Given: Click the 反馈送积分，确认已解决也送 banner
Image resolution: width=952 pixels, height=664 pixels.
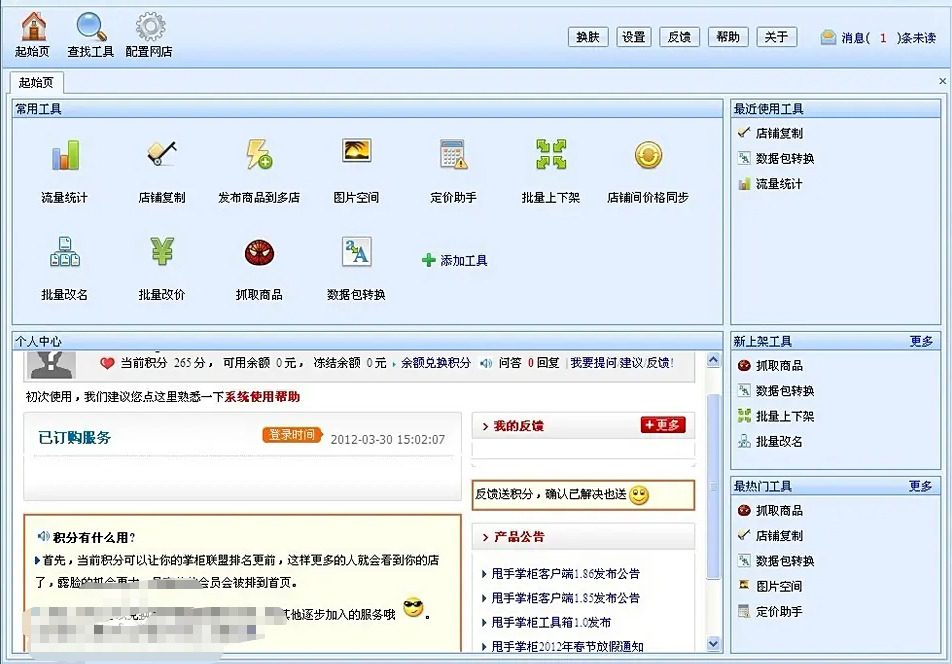Looking at the screenshot, I should (583, 495).
